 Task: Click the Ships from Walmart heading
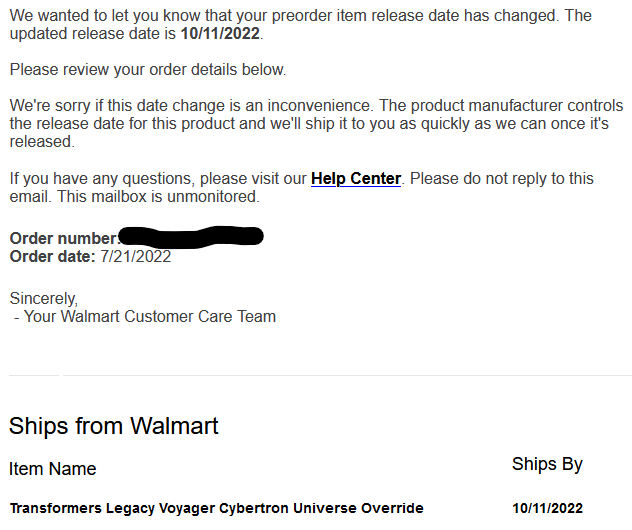pyautogui.click(x=113, y=426)
